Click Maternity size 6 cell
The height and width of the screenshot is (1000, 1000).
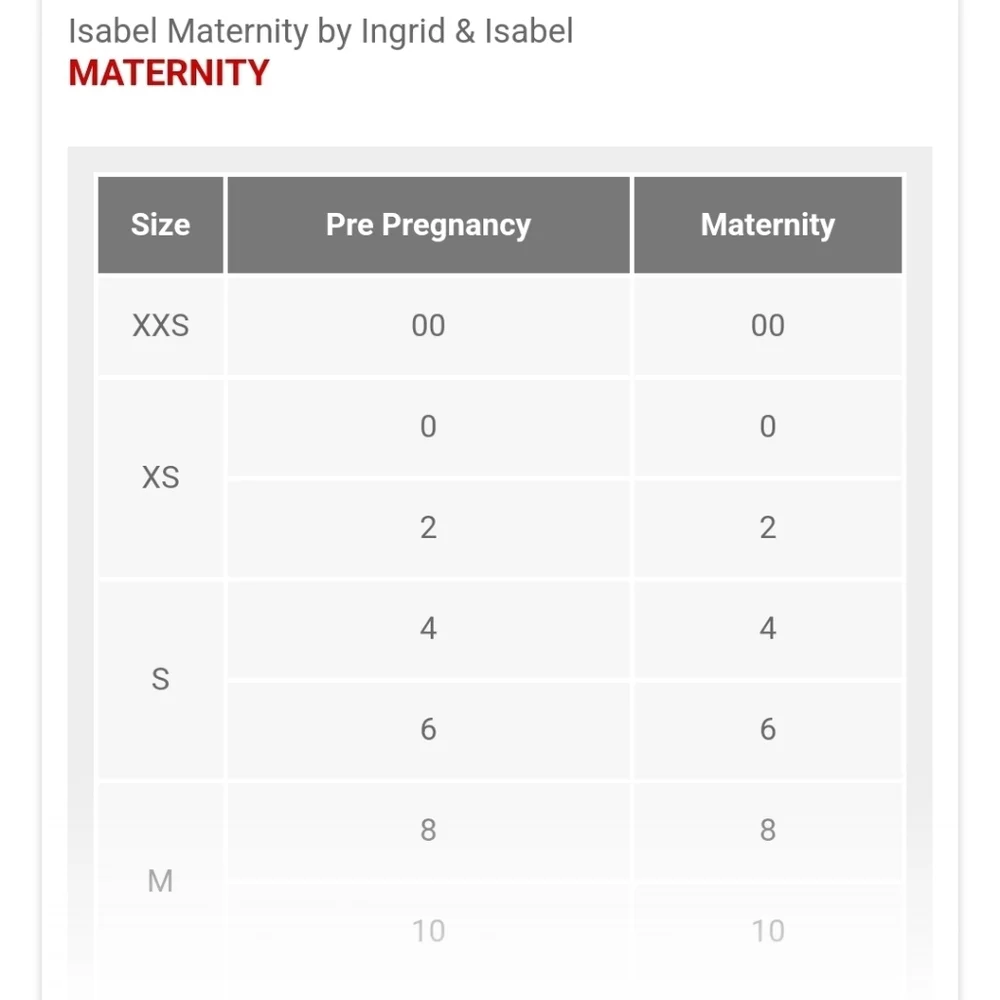coord(767,730)
